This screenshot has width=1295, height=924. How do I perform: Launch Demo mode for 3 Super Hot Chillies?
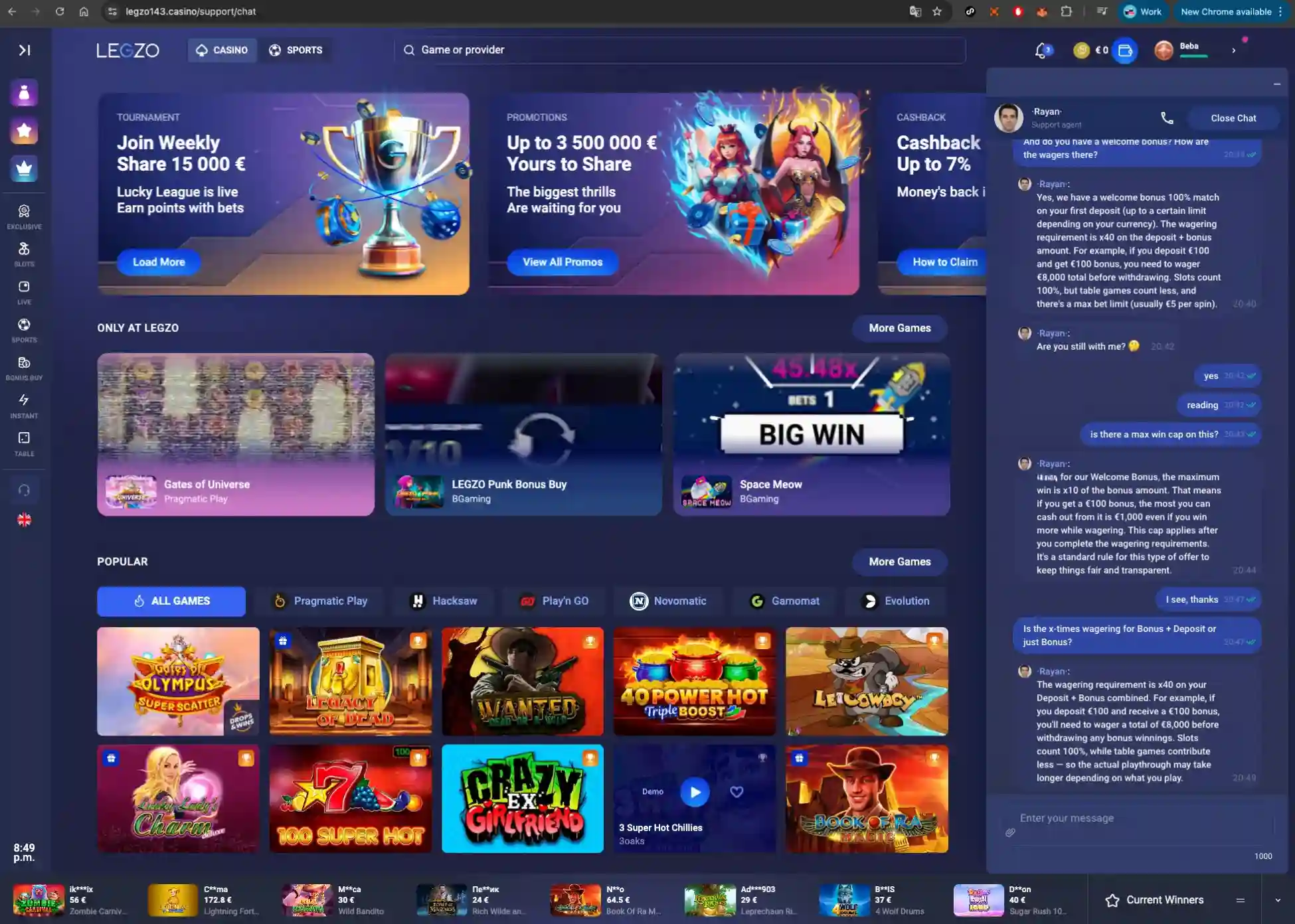click(653, 792)
